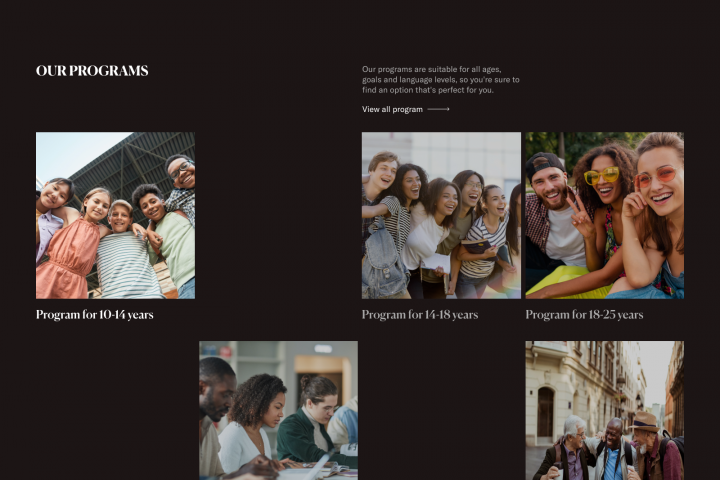Open the selfie photo above Program for 18-25 years
Image resolution: width=720 pixels, height=480 pixels.
point(605,215)
